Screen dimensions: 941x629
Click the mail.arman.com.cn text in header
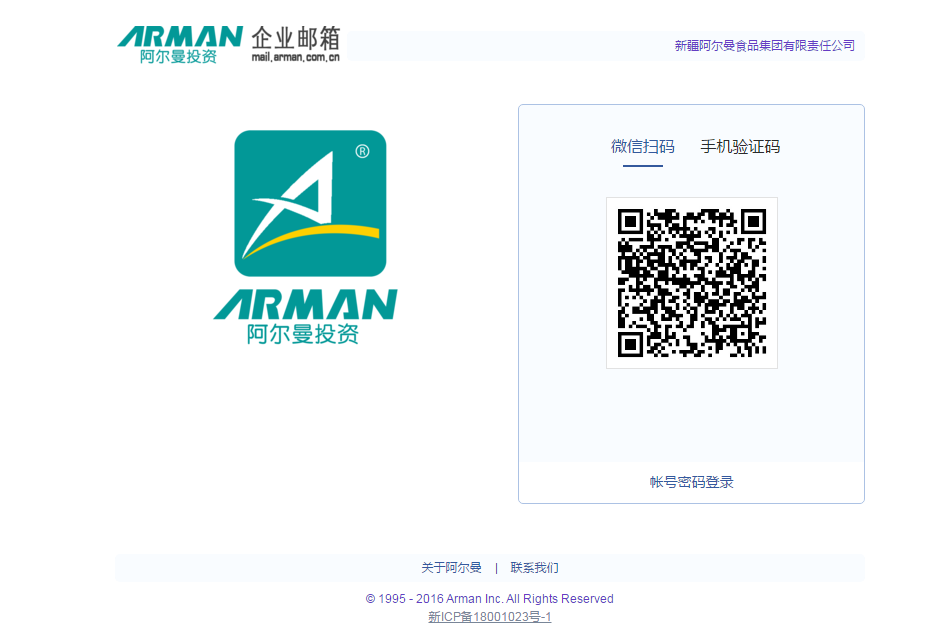tap(295, 58)
